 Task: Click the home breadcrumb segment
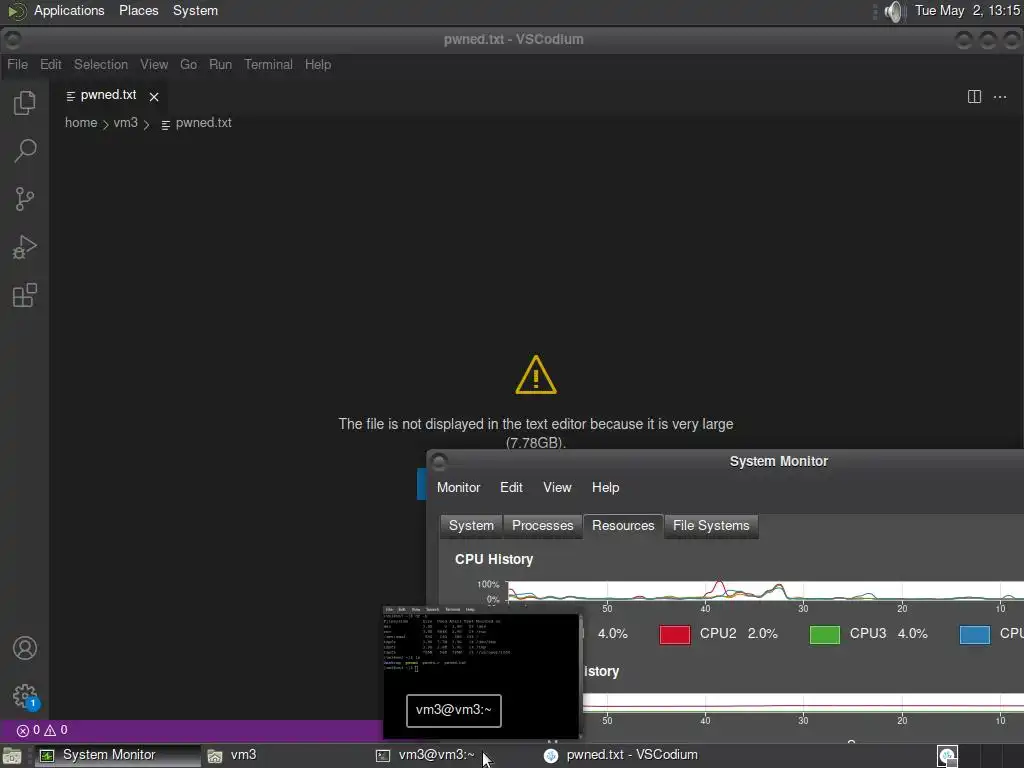[81, 123]
